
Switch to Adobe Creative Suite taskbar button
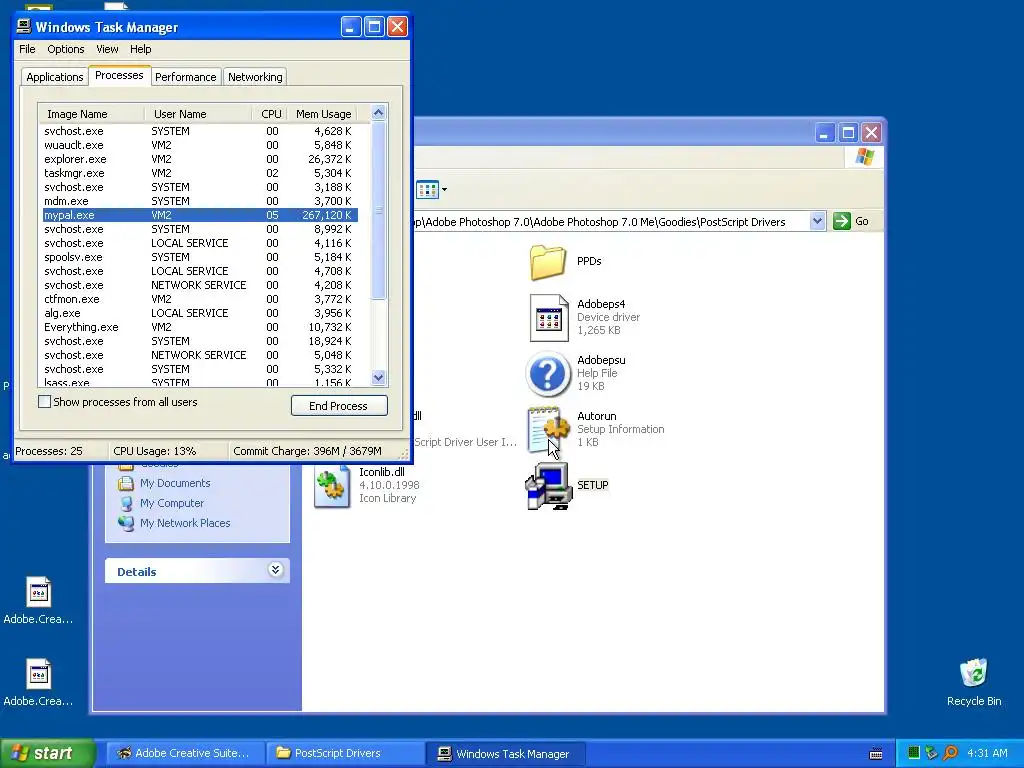coord(185,753)
